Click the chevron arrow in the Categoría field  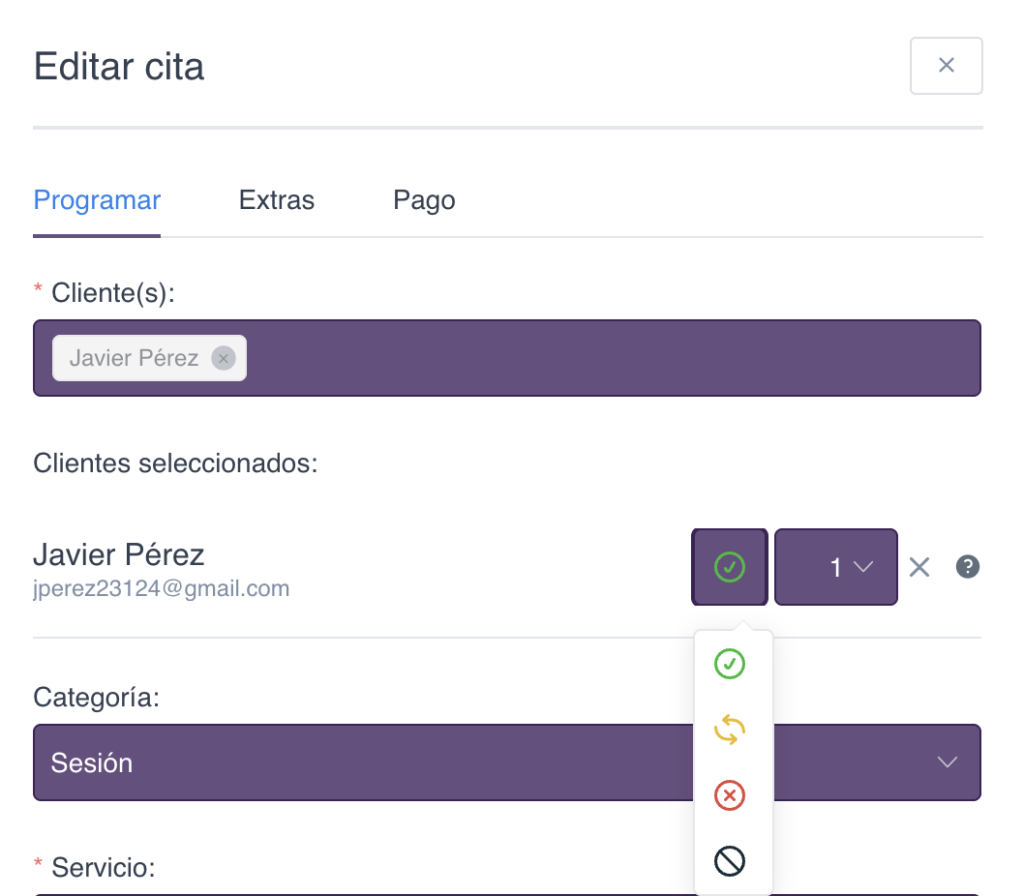[947, 762]
